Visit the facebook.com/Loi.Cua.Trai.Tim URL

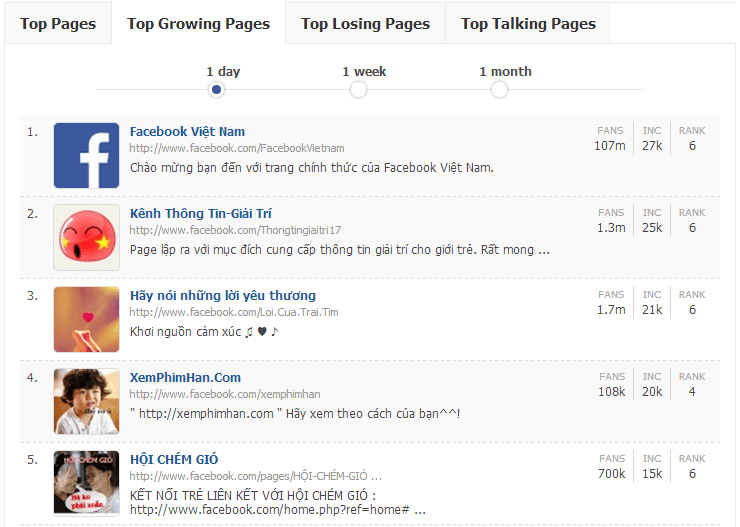point(234,312)
